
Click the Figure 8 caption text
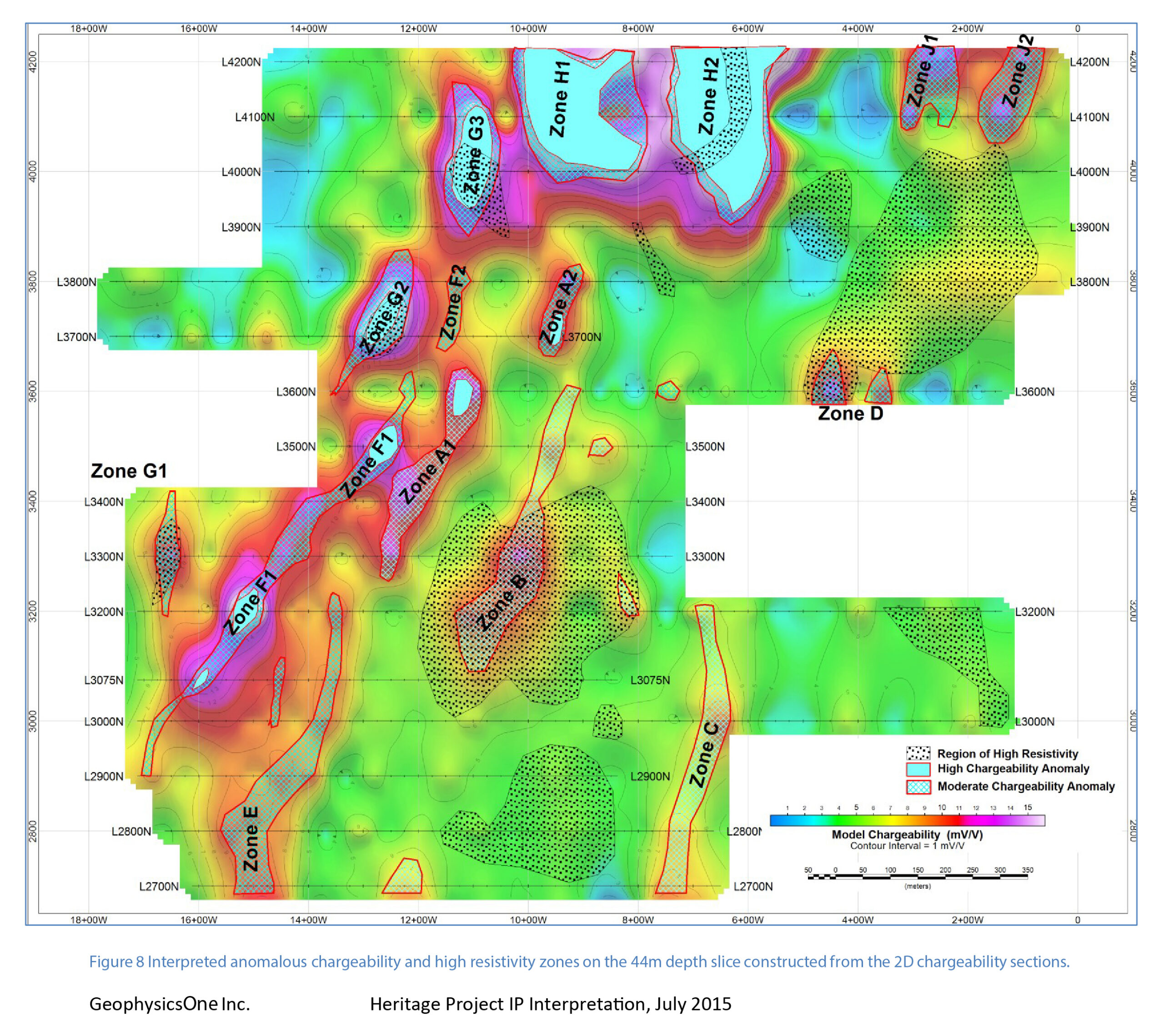(x=579, y=961)
